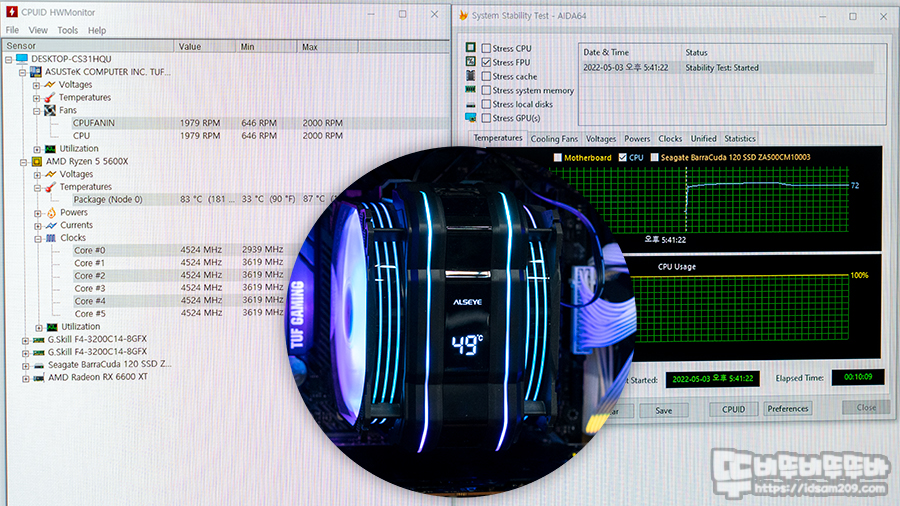Click the Ryzen Utilization icon
Image resolution: width=900 pixels, height=506 pixels.
(x=52, y=327)
